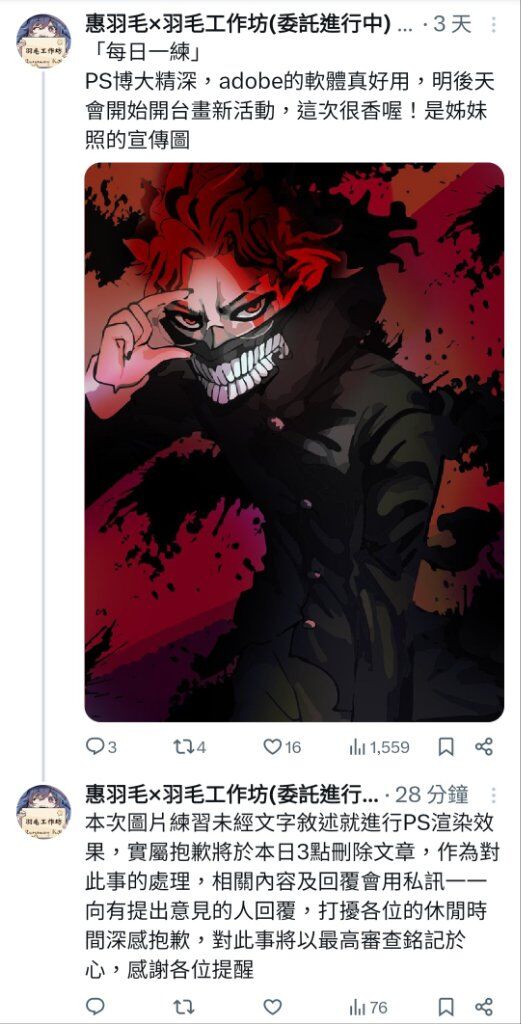Bookmark the second apology post
The image size is (521, 1024).
point(446,1006)
